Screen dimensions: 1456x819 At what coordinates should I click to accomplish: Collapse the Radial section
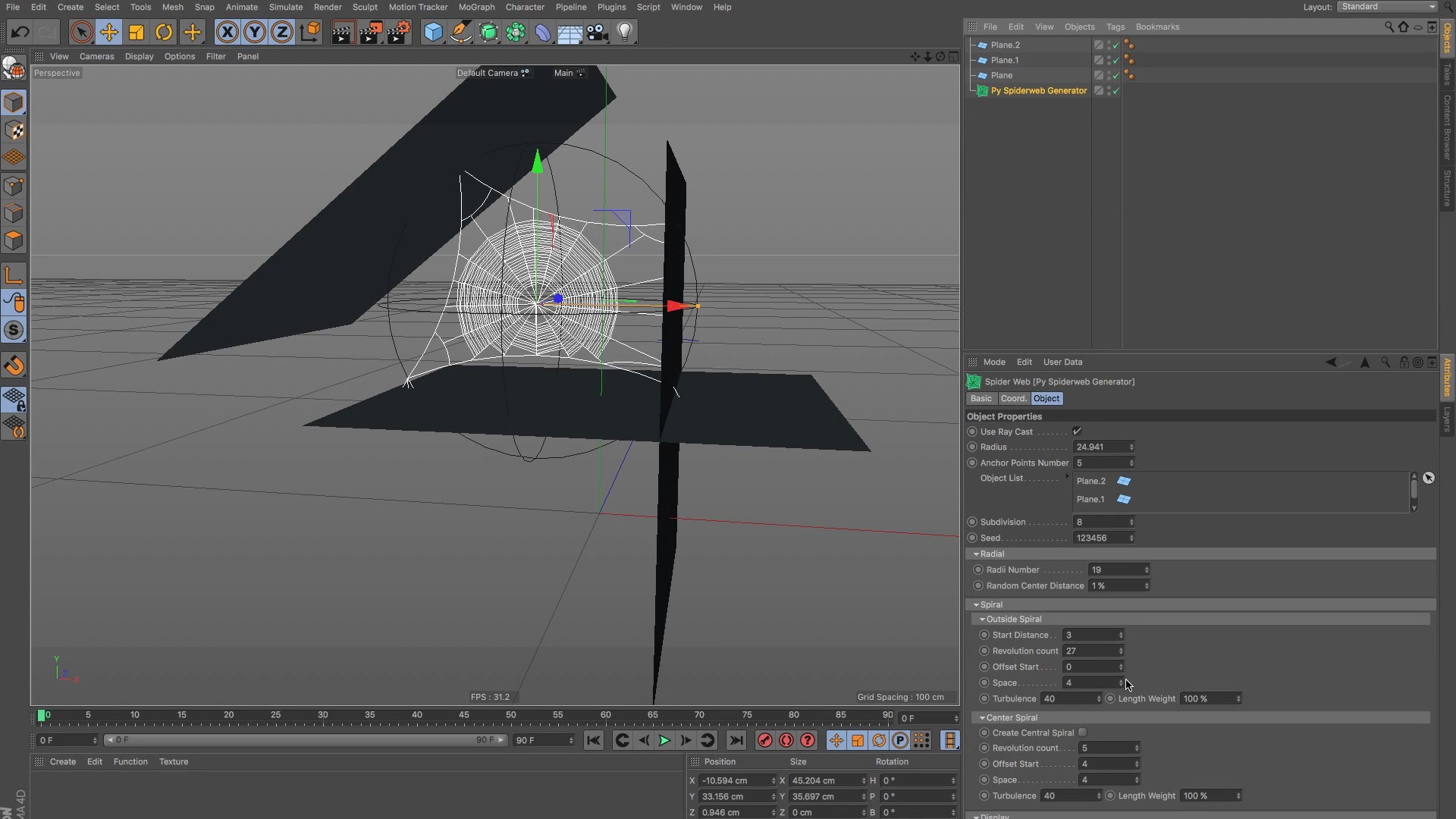(x=977, y=554)
